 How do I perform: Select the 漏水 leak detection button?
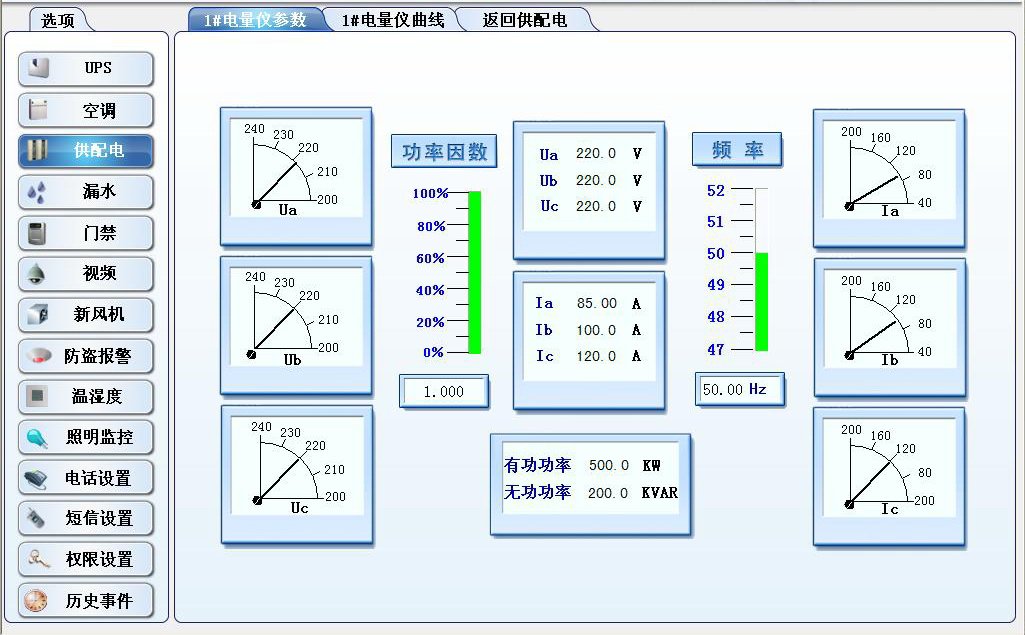[x=86, y=192]
